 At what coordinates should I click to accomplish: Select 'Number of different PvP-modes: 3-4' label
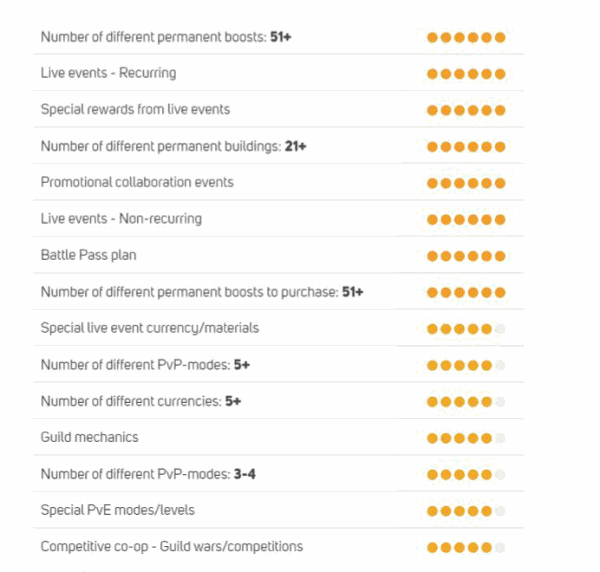click(148, 474)
